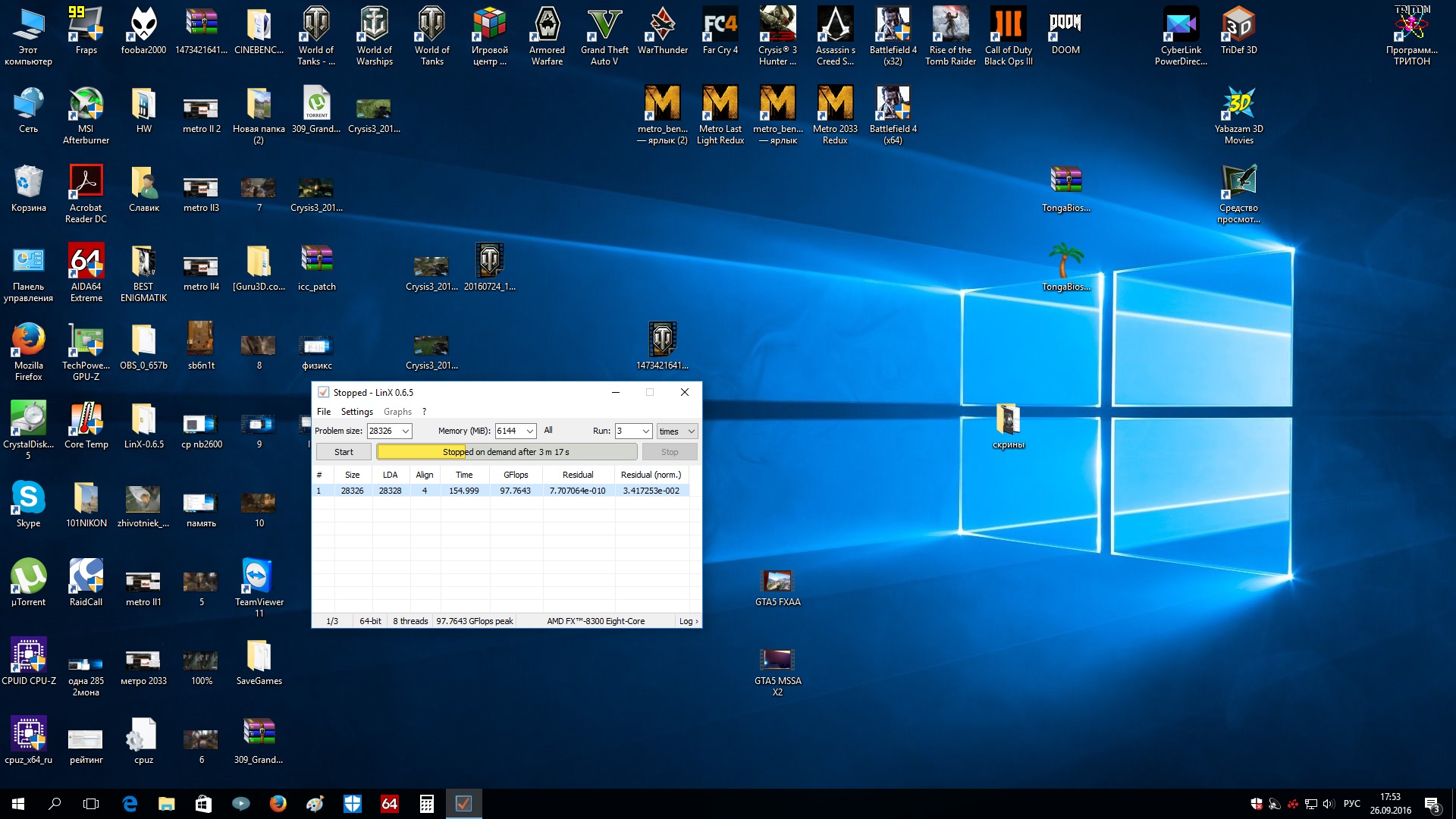
Task: Open the TechPowerUp GPU-Z desktop icon
Action: (x=86, y=341)
